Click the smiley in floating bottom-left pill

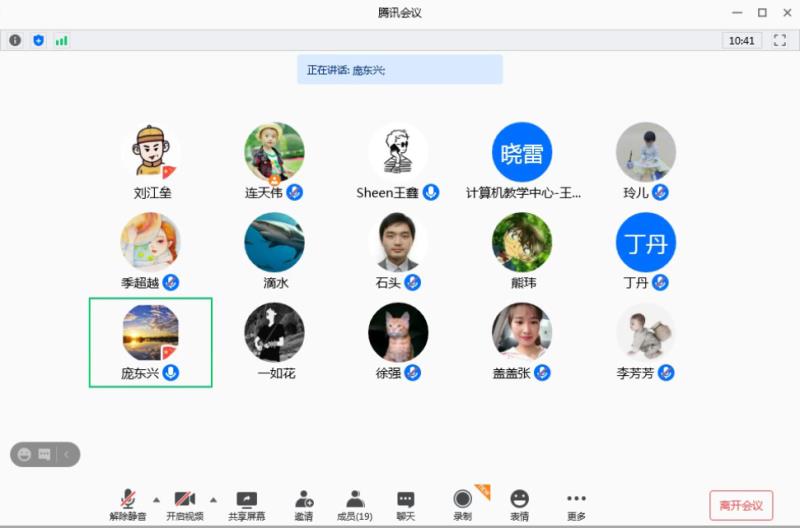(25, 454)
